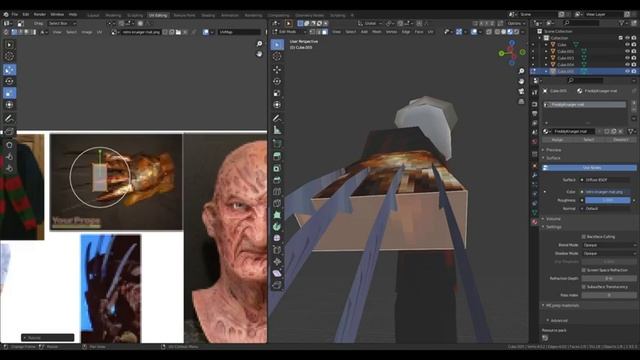This screenshot has height=360, width=640.
Task: Select the Shear tool in viewport toolbar
Action: point(277,273)
